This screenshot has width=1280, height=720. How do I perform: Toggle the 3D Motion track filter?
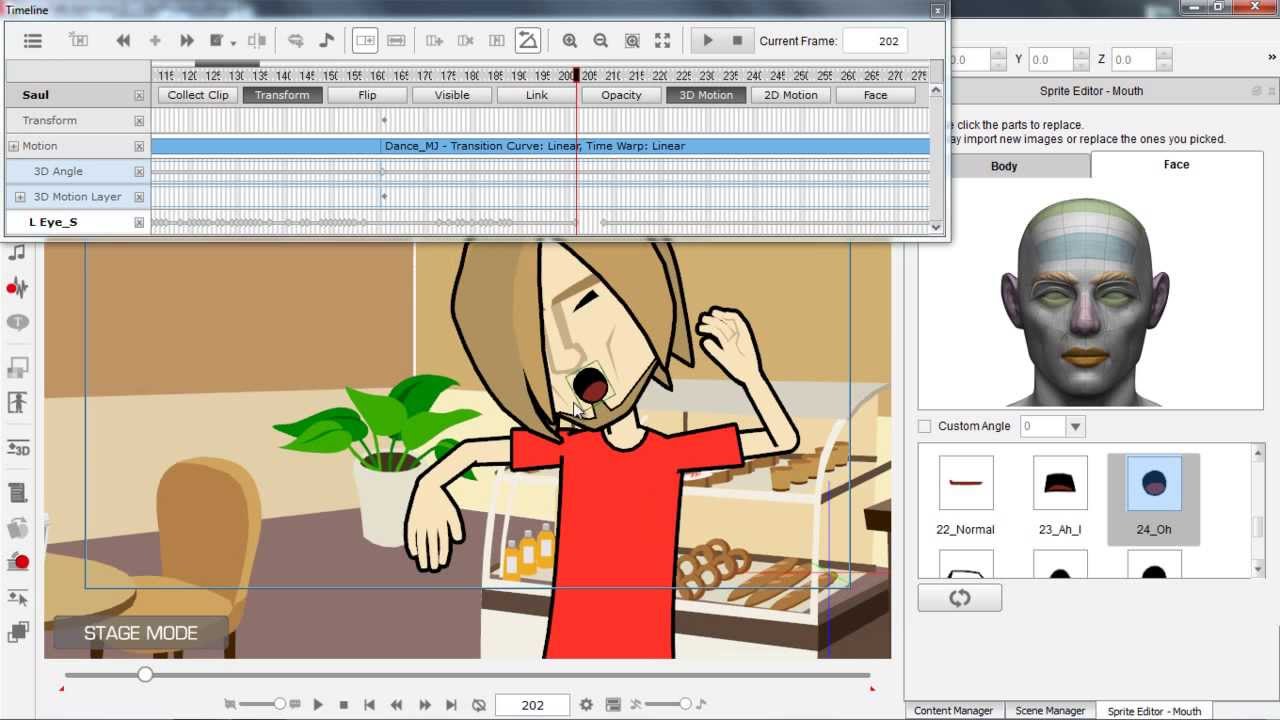pos(705,95)
